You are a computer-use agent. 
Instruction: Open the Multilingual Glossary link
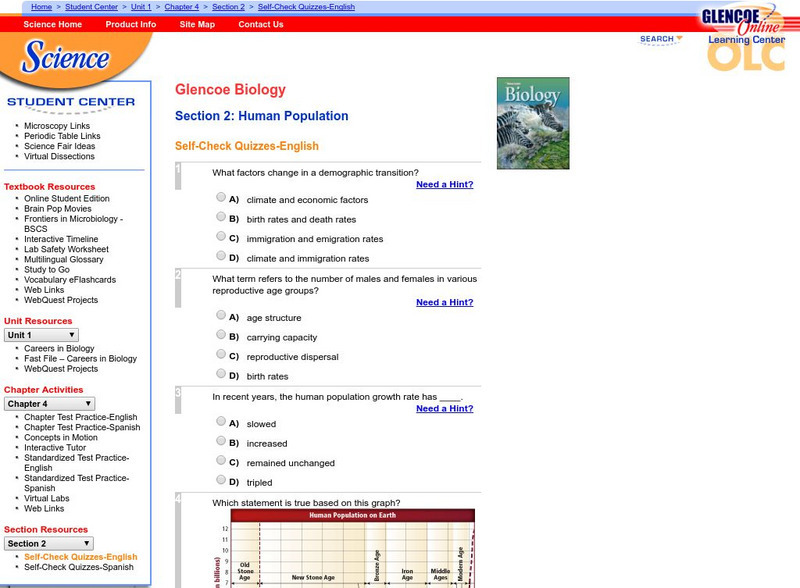[x=64, y=259]
